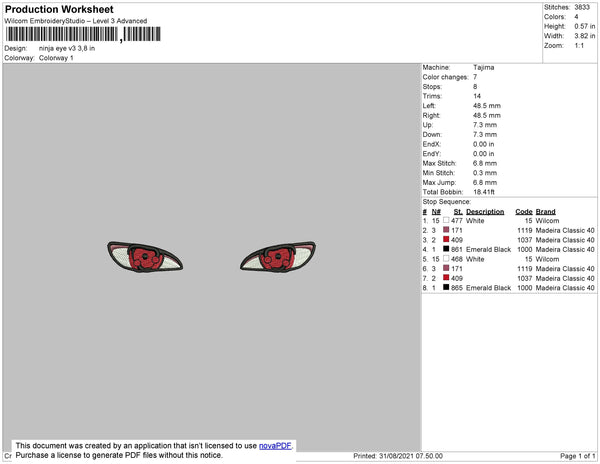Click the 'Stops:' label in machine info

(x=432, y=86)
